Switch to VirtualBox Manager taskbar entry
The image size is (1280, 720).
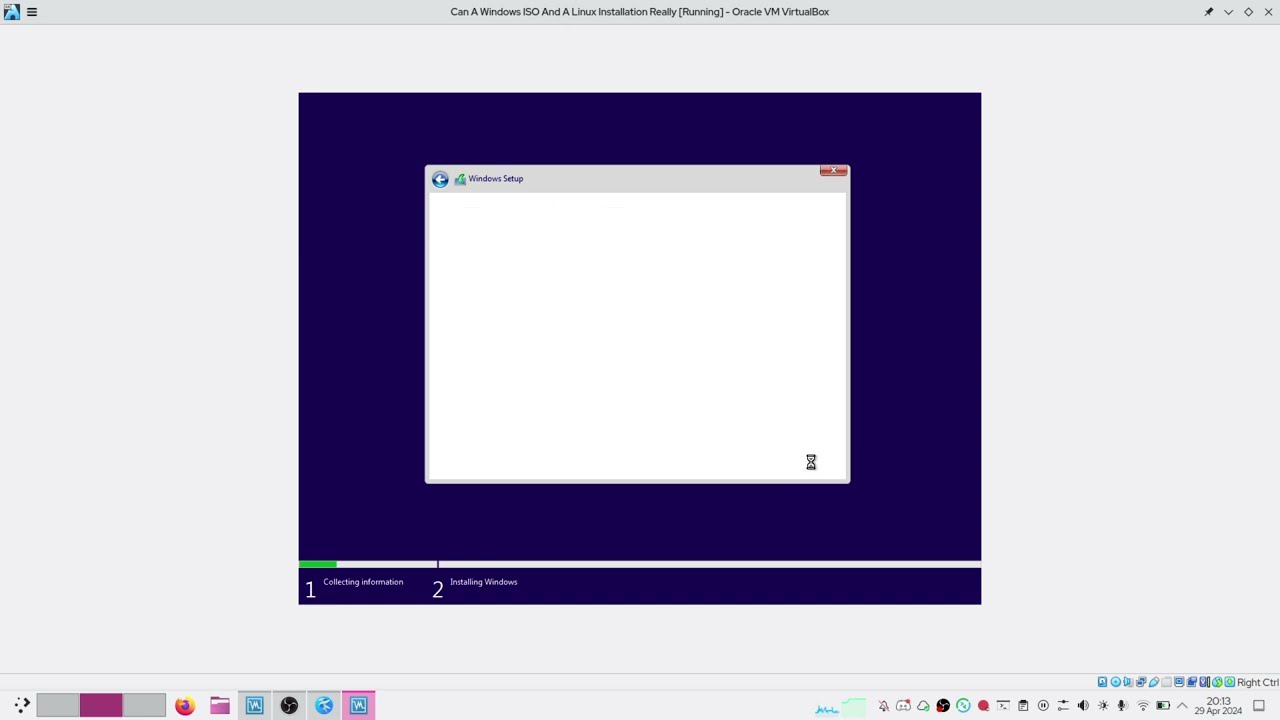pyautogui.click(x=254, y=706)
